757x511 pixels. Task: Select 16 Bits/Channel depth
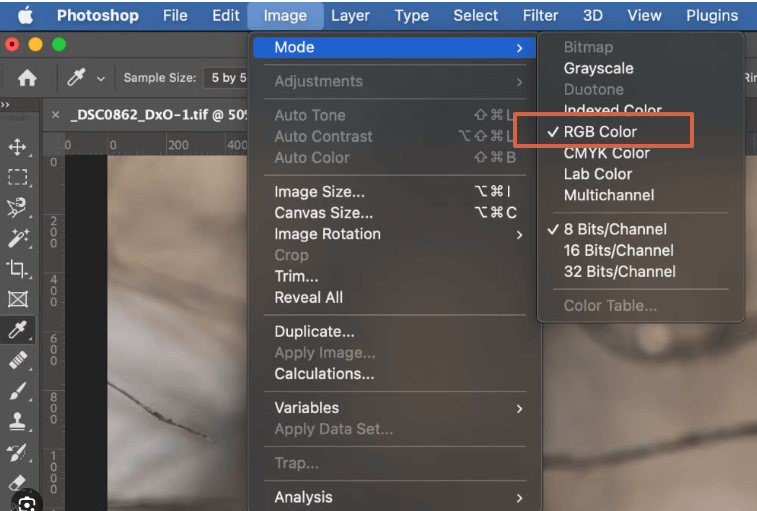618,250
